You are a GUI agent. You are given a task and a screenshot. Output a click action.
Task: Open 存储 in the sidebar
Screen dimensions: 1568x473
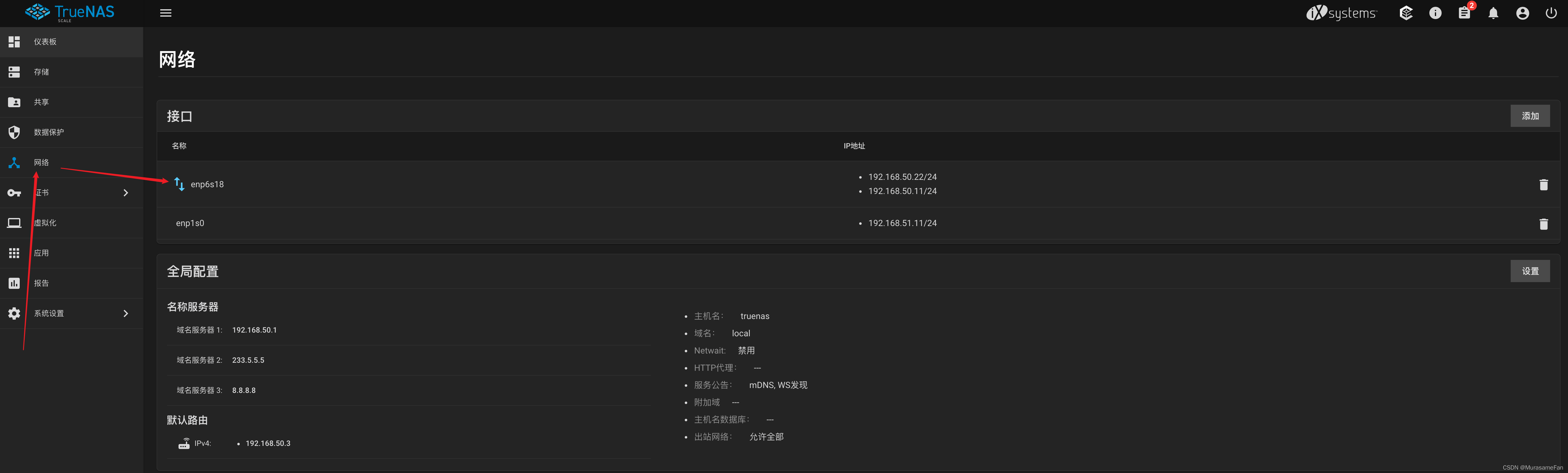point(41,72)
